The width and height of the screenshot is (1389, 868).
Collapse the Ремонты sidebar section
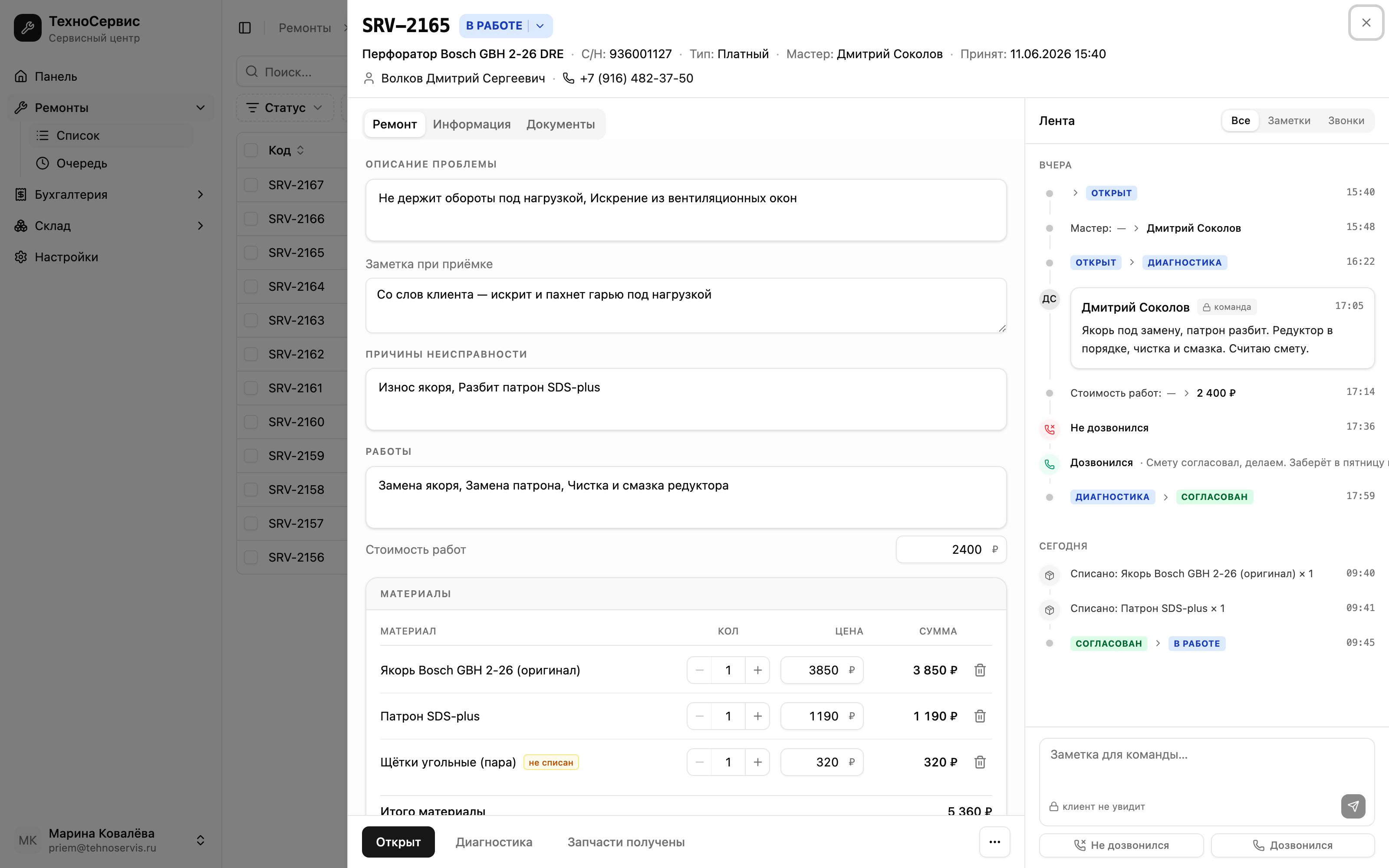(x=200, y=107)
